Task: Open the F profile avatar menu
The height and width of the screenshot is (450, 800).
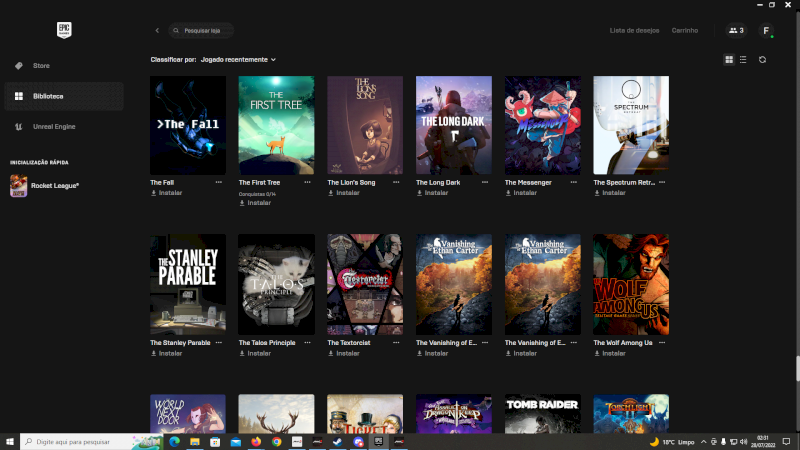Action: pos(766,31)
